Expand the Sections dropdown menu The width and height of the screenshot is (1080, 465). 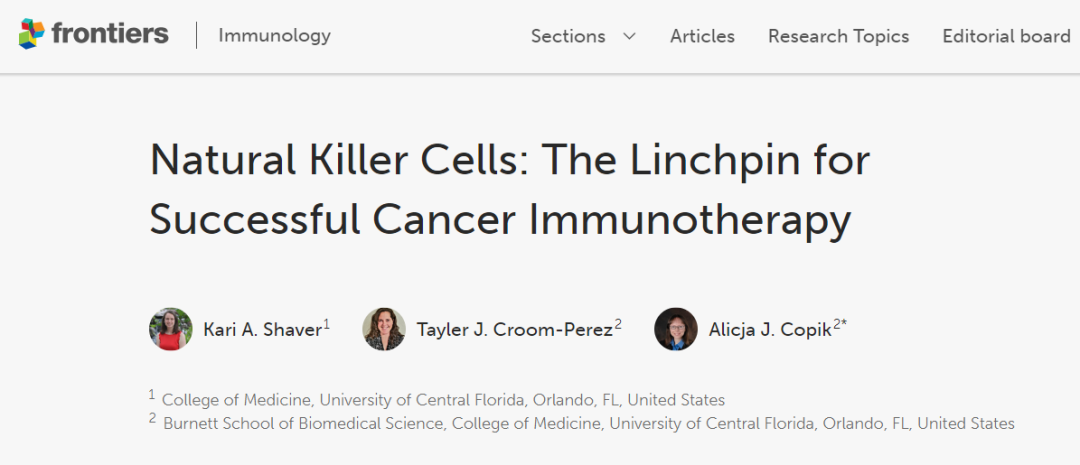click(x=568, y=36)
